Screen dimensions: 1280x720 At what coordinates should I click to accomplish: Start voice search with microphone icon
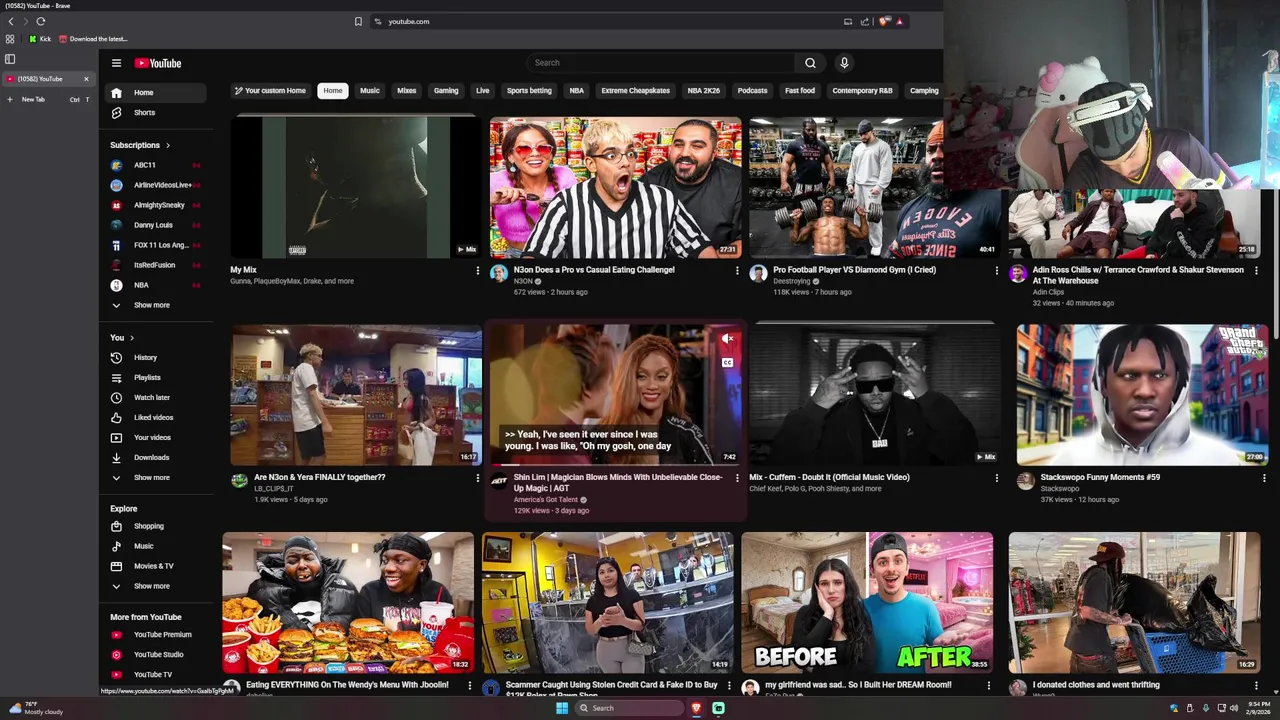(x=844, y=63)
